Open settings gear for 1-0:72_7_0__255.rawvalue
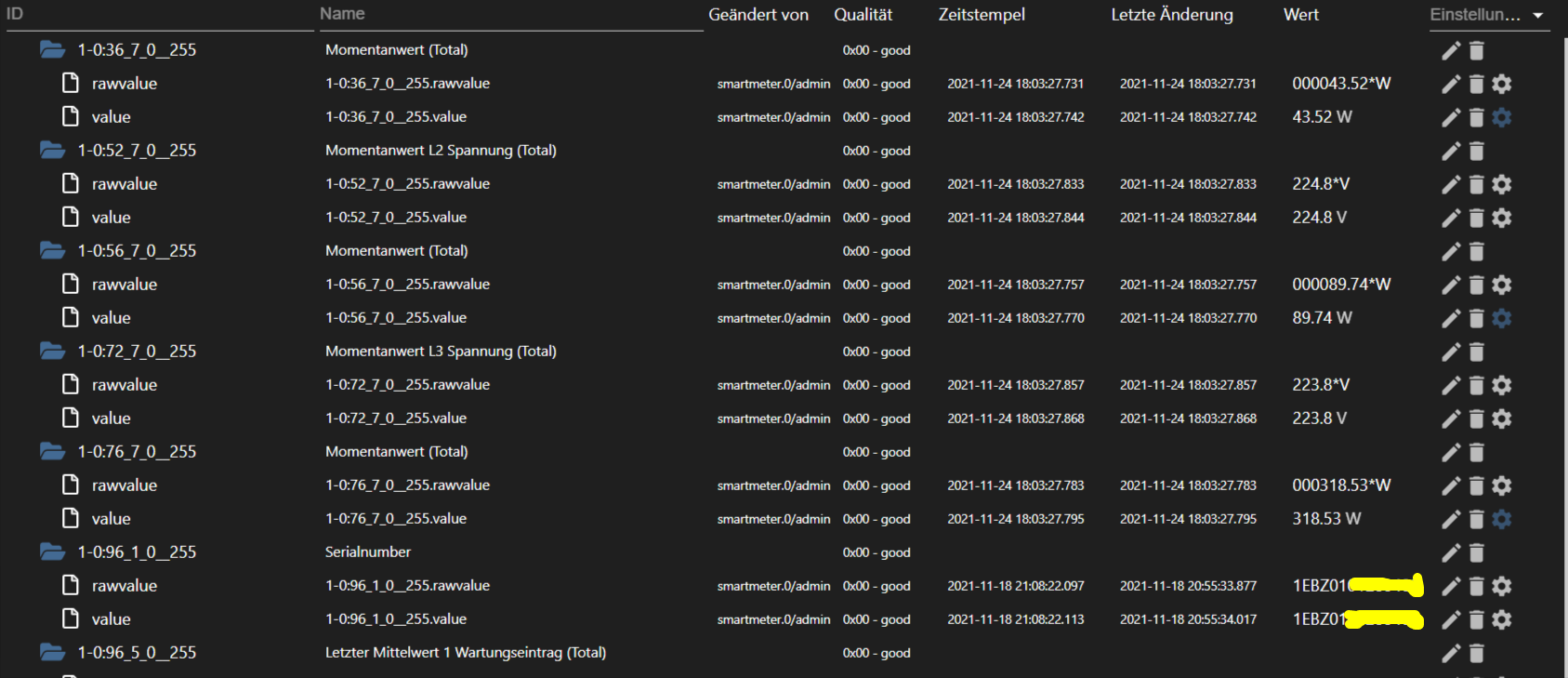Screen dimensions: 1568x678 (x=1501, y=385)
